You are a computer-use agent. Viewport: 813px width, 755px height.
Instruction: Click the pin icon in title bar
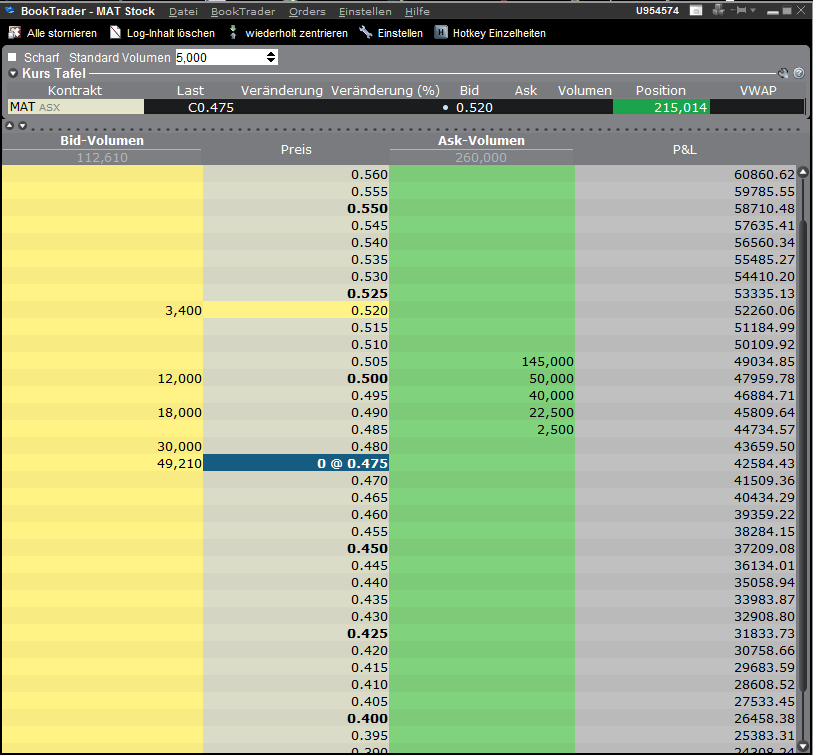pyautogui.click(x=739, y=11)
